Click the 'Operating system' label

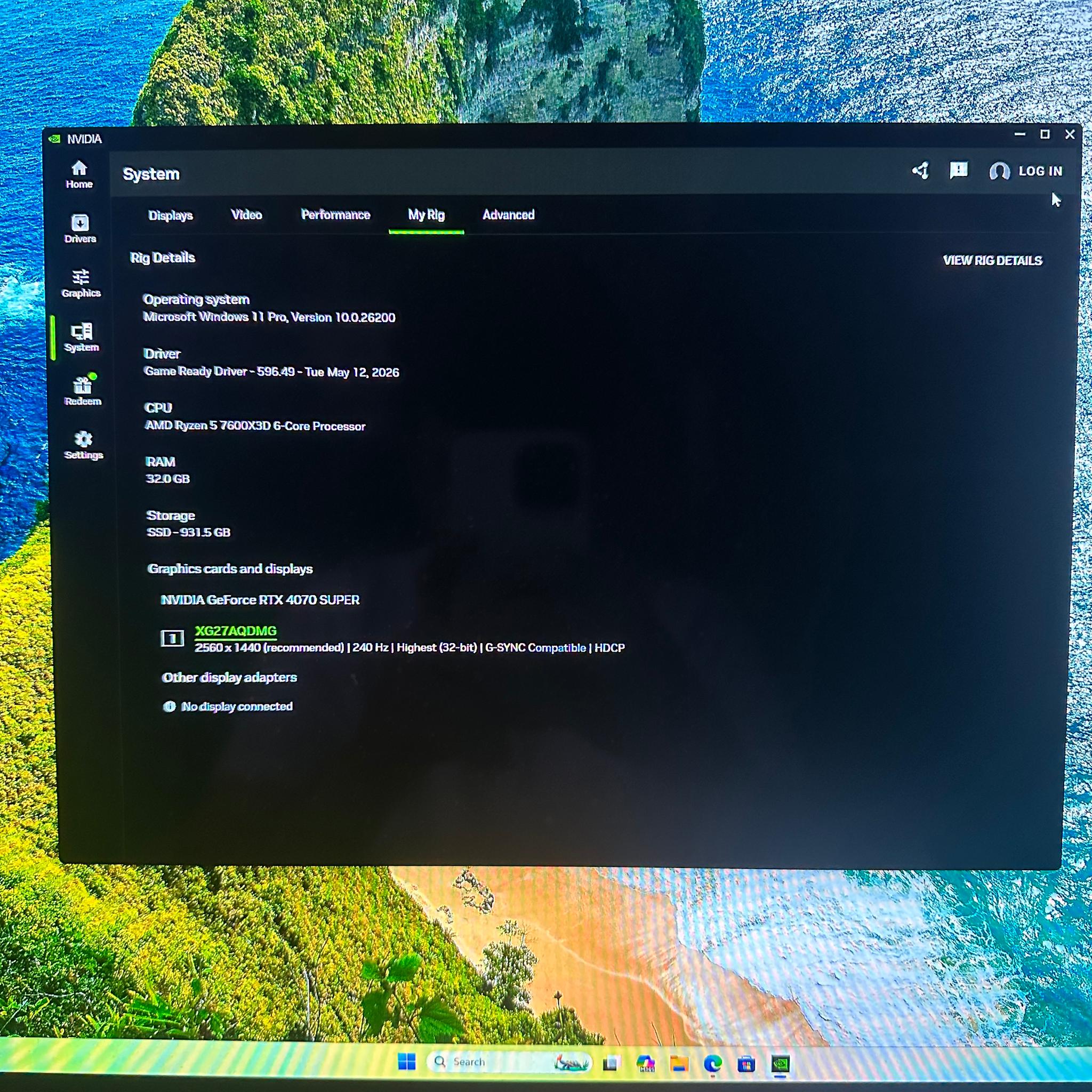pos(196,300)
